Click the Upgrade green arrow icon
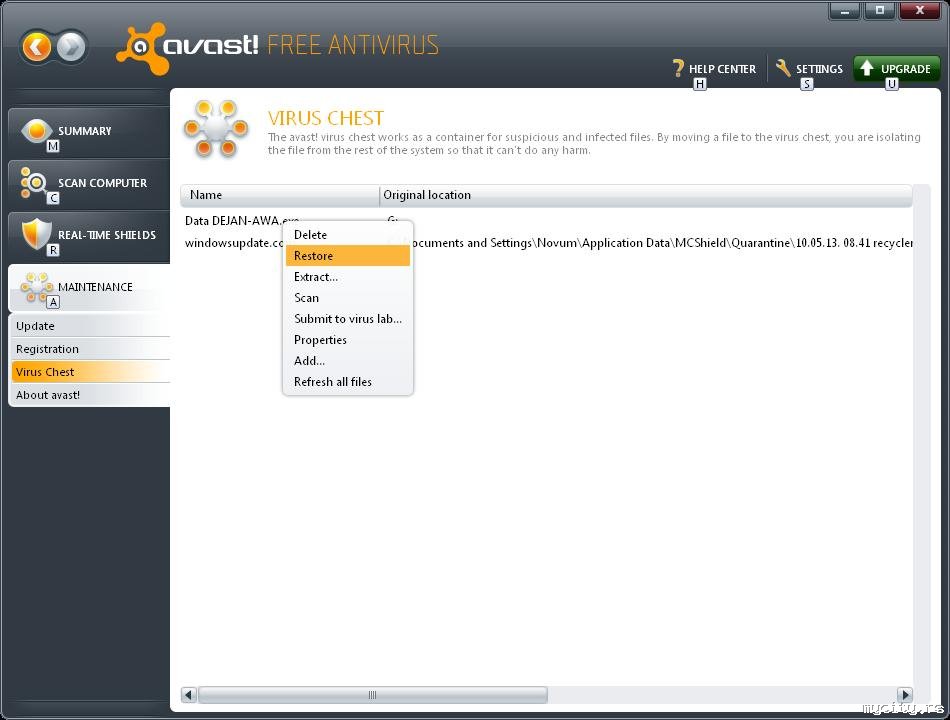The image size is (950, 720). coord(867,68)
